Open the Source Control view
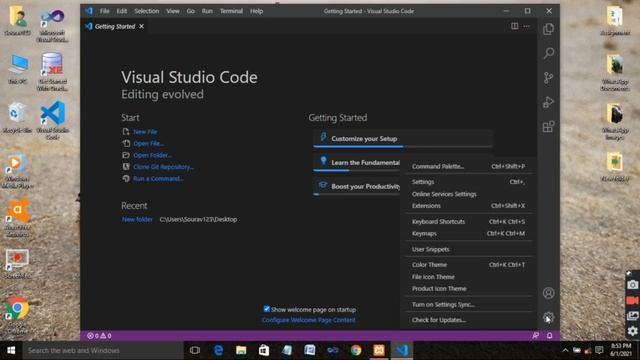This screenshot has height=360, width=640. 549,78
